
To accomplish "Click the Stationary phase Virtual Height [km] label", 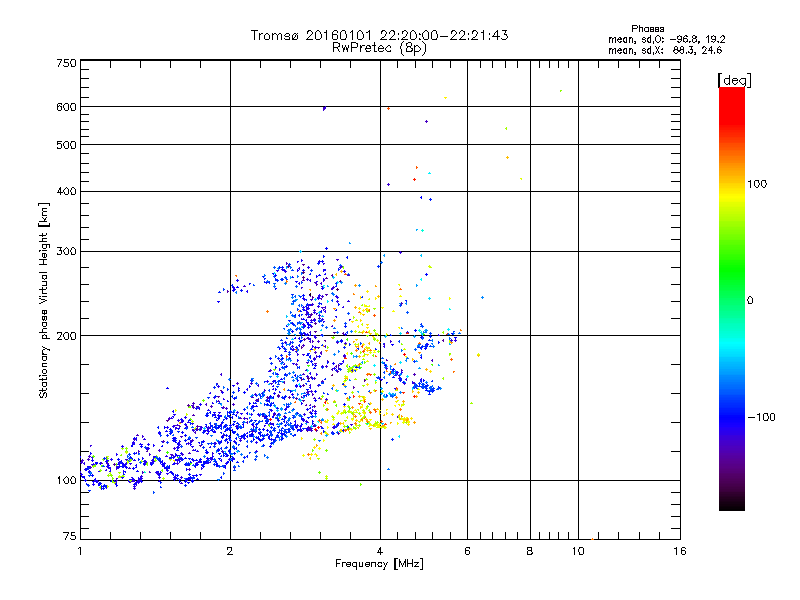I will (x=44, y=300).
